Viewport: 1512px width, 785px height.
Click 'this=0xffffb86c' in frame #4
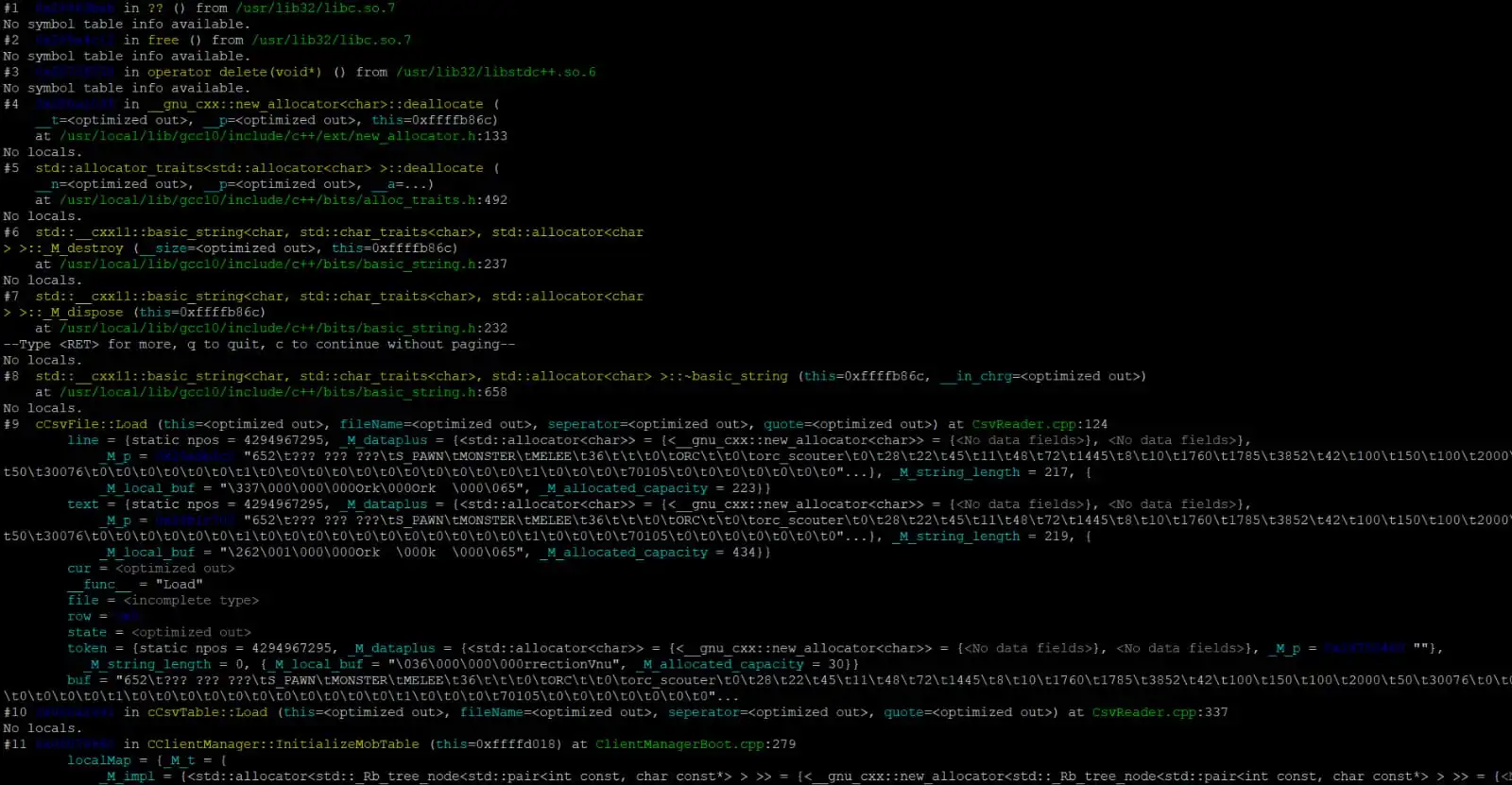[431, 120]
